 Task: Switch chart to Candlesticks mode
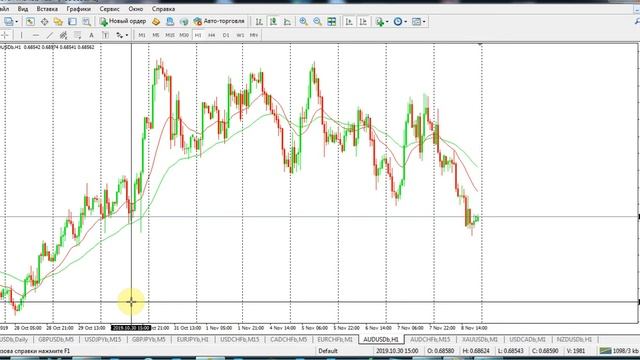point(273,22)
